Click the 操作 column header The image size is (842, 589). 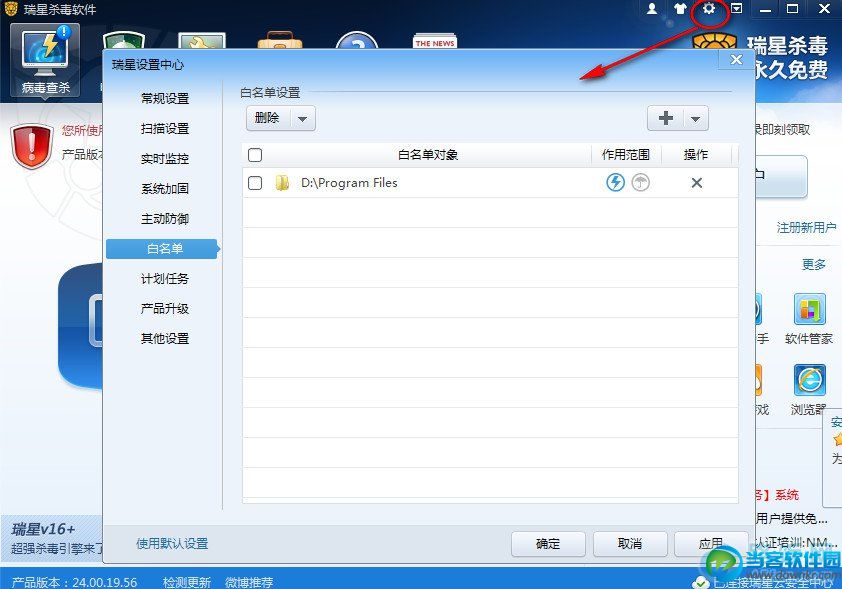click(695, 155)
